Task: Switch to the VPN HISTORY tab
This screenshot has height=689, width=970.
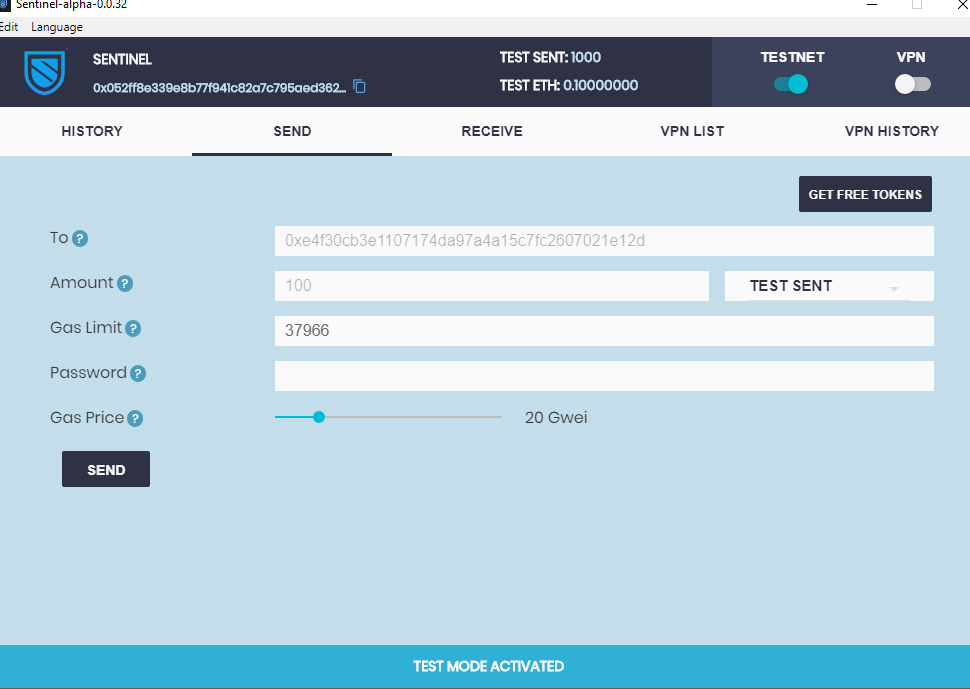Action: click(x=891, y=131)
